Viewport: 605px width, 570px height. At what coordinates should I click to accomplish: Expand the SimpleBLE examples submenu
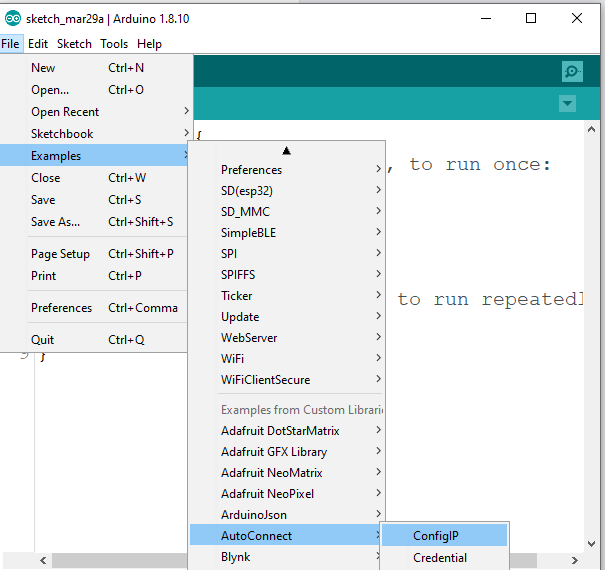pos(287,233)
